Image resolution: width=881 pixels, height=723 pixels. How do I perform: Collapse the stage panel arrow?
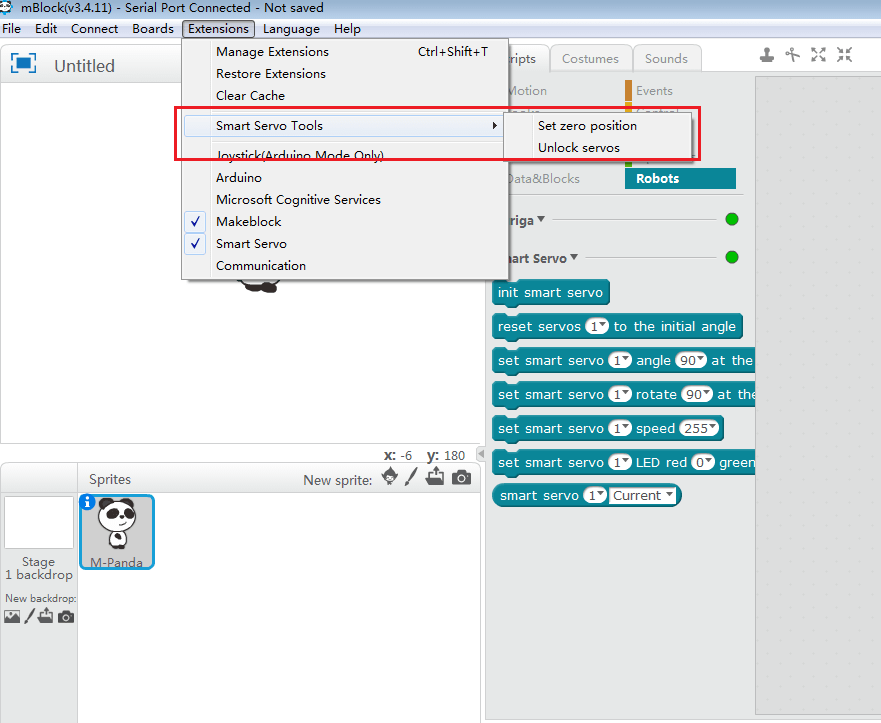click(x=481, y=453)
